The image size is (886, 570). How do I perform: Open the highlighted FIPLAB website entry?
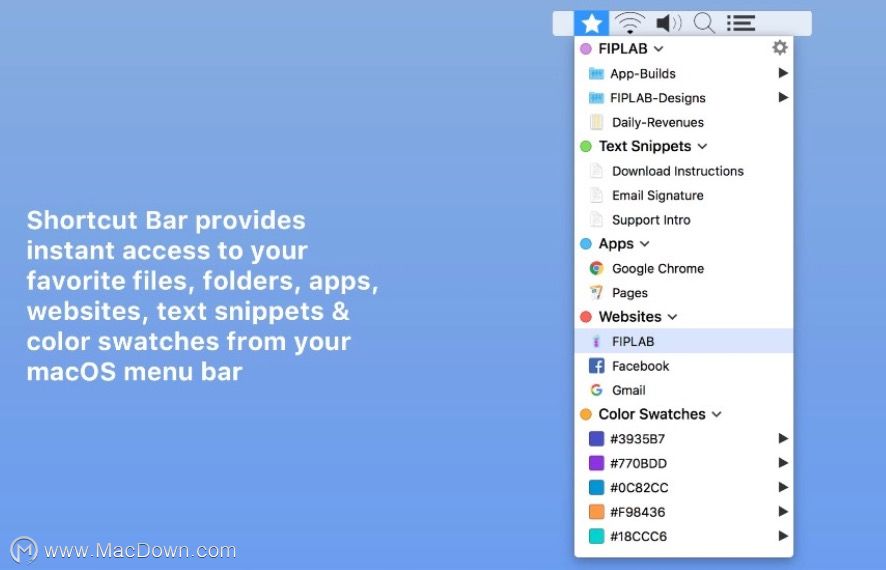[684, 341]
